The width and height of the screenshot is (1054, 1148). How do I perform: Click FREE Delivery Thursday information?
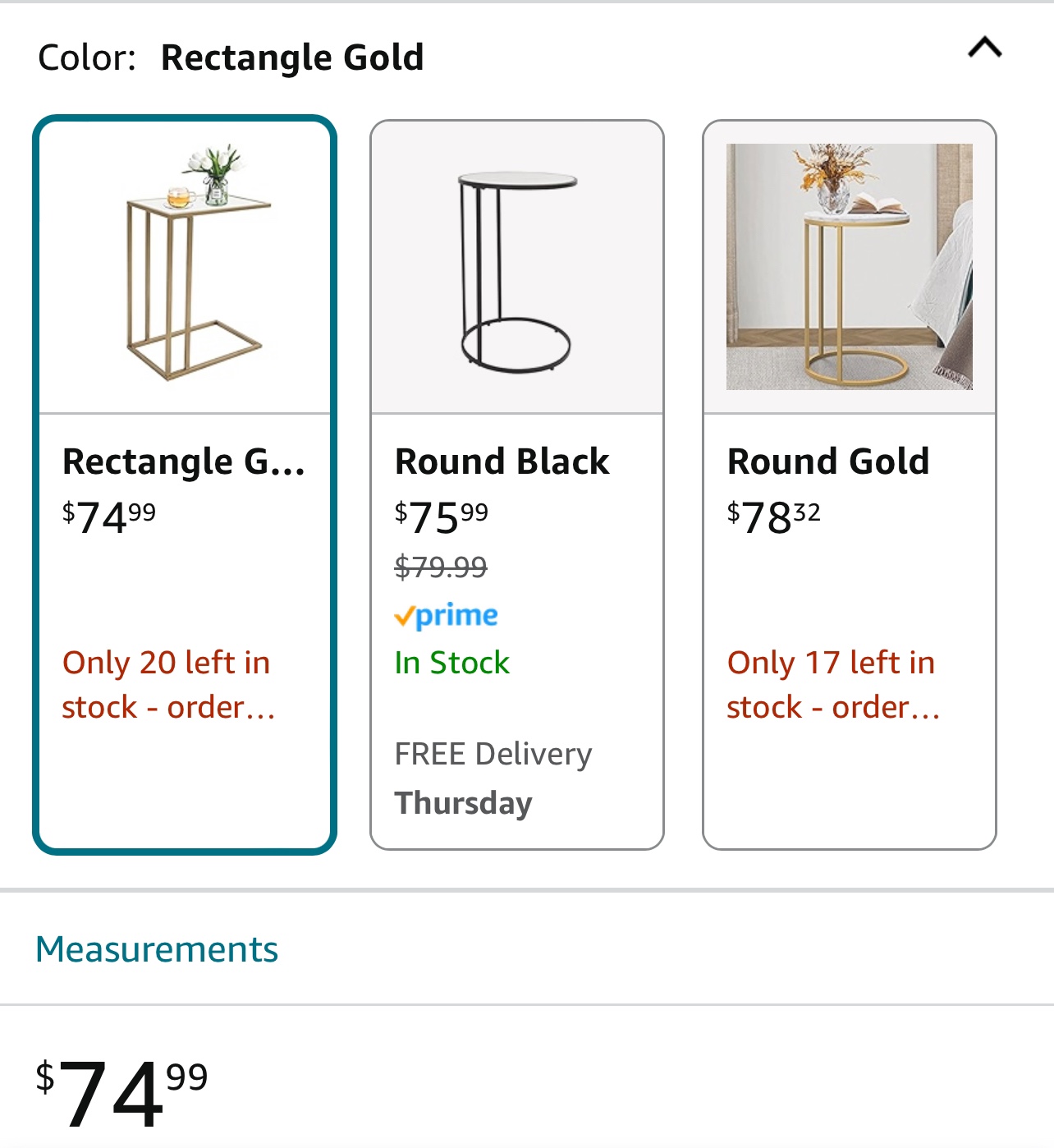(493, 776)
